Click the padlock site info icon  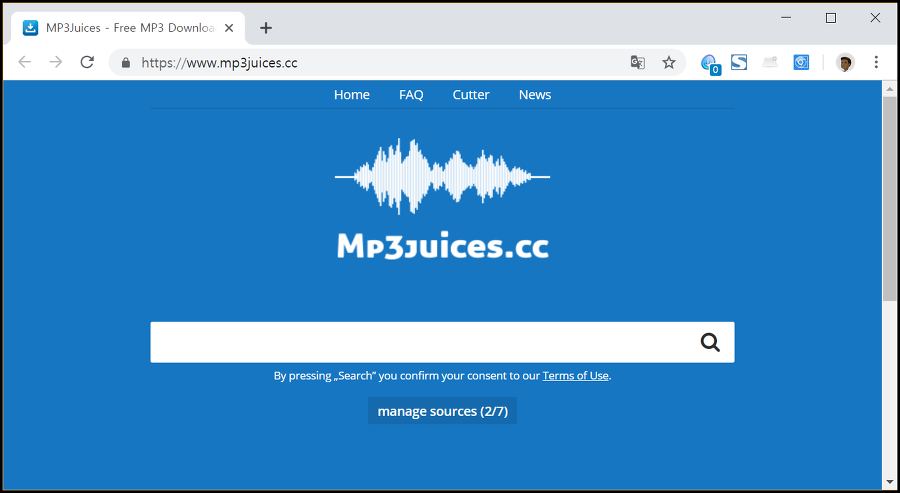tap(126, 63)
